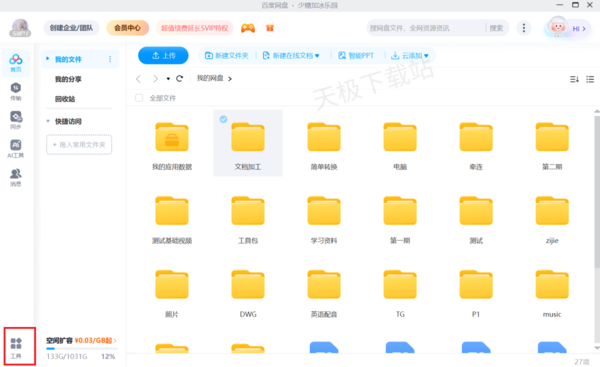Viewport: 600px width, 367px height.
Task: Open the 会员中心 button
Action: tap(127, 28)
